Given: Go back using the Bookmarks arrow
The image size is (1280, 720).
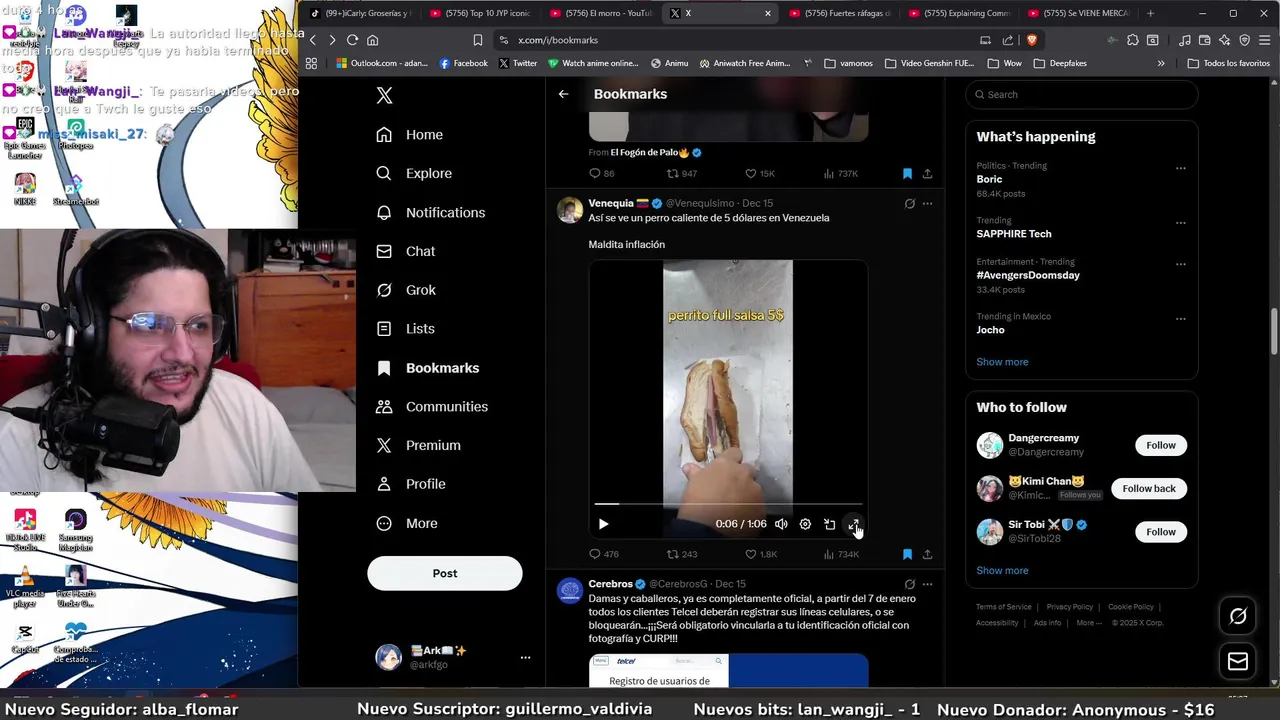Looking at the screenshot, I should (x=563, y=94).
